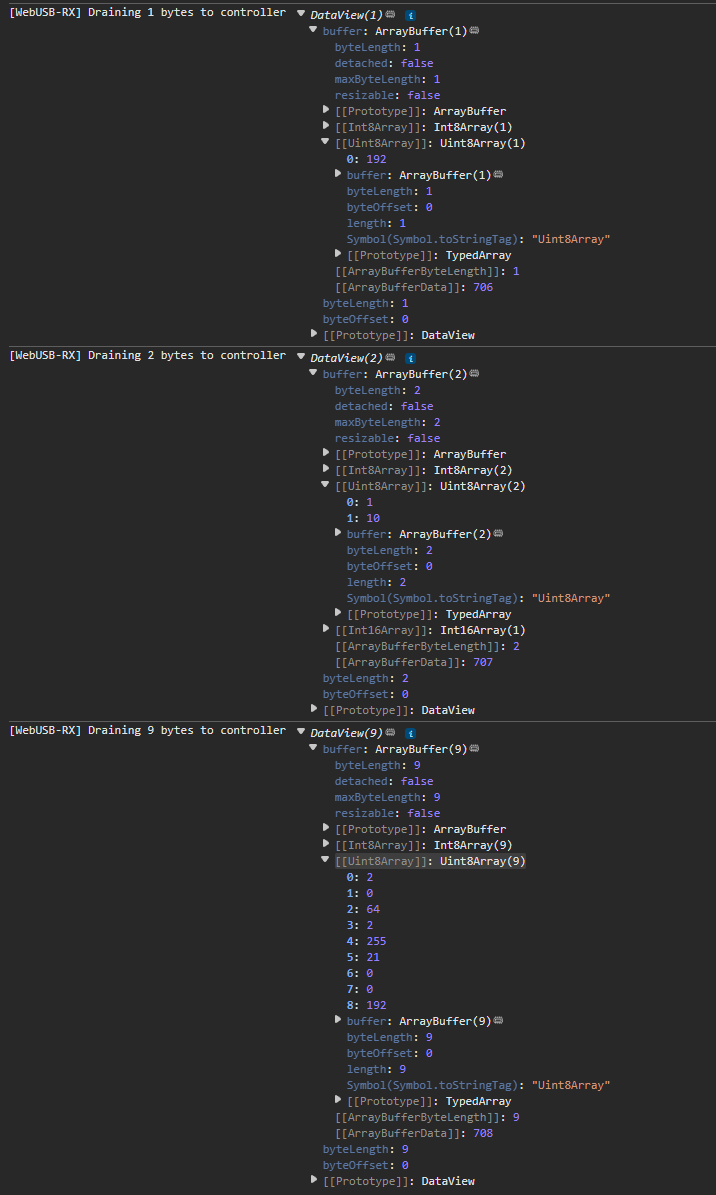Screen dimensions: 716x1195
Task: Select the "Draining 9 bytes to controller" log message
Action: 147,731
